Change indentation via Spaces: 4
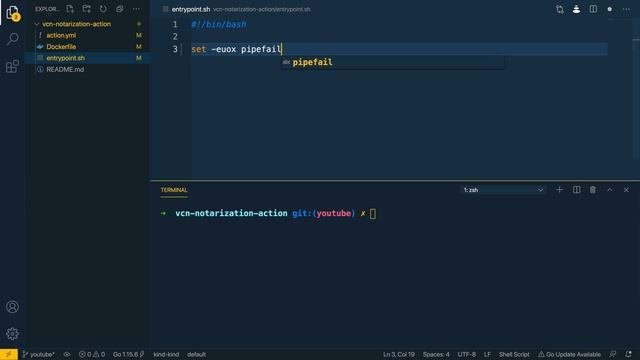The width and height of the screenshot is (640, 360). (436, 354)
